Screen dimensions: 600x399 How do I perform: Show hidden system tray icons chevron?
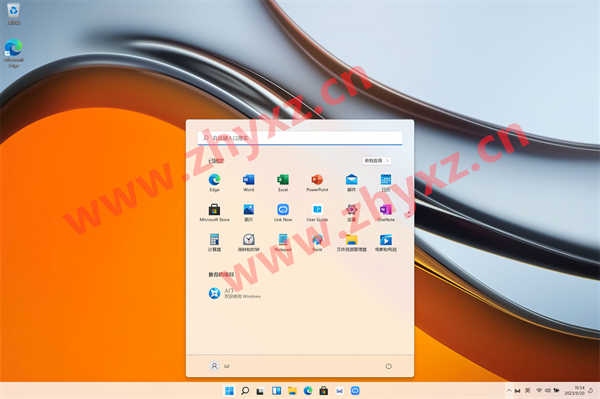[509, 391]
